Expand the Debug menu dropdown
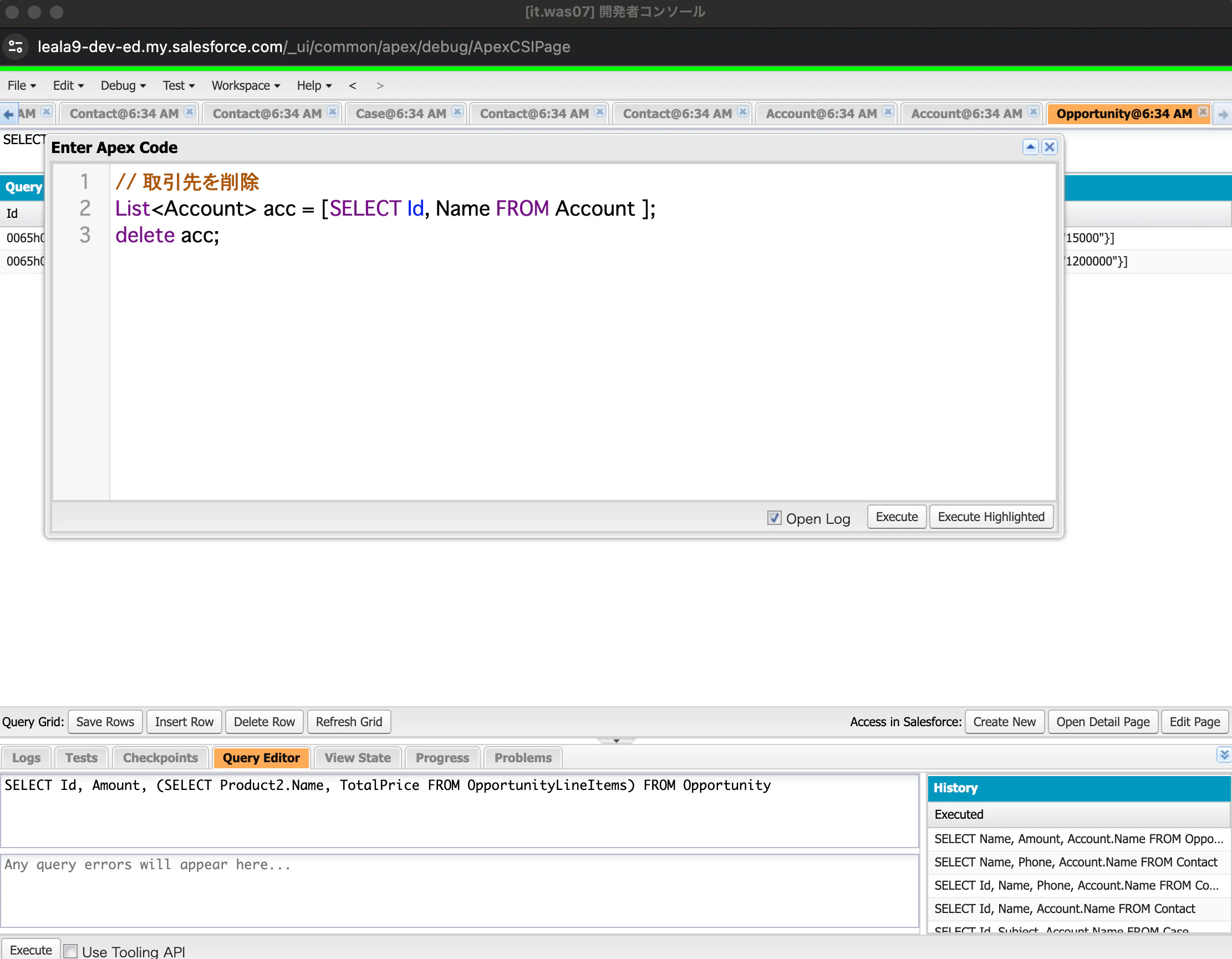This screenshot has height=959, width=1232. 123,86
